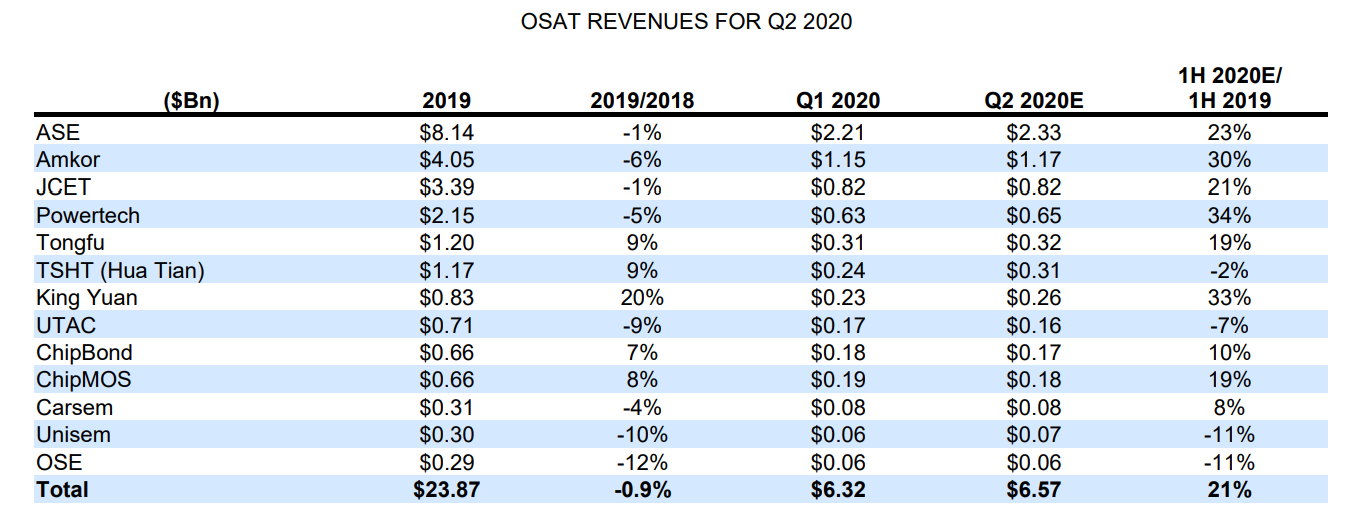Click UTAC Q2 2020E value '$0.16'
Viewport: 1364px width, 525px height.
point(1034,325)
